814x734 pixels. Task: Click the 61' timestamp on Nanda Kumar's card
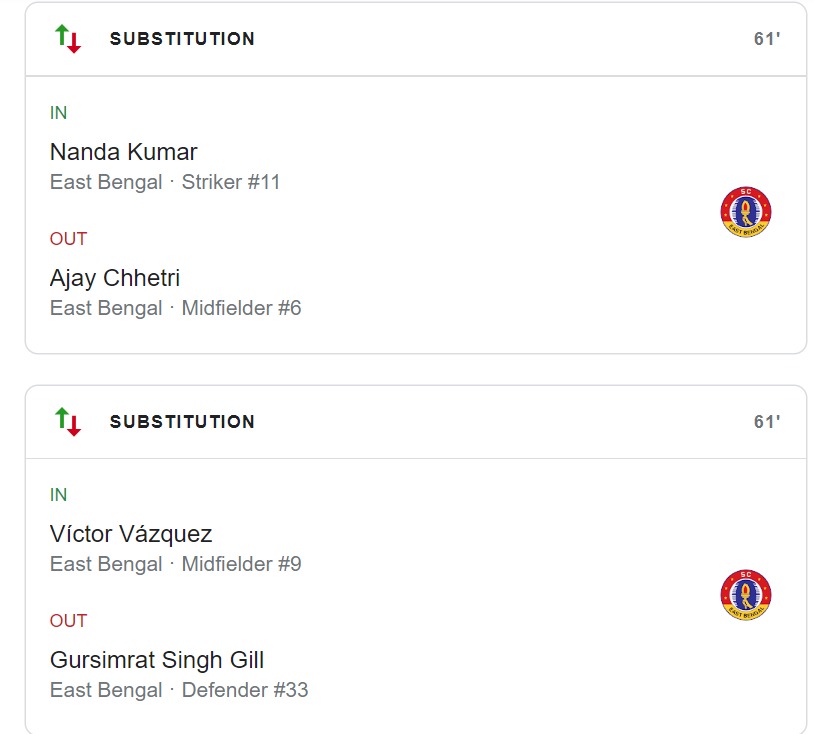(x=766, y=39)
